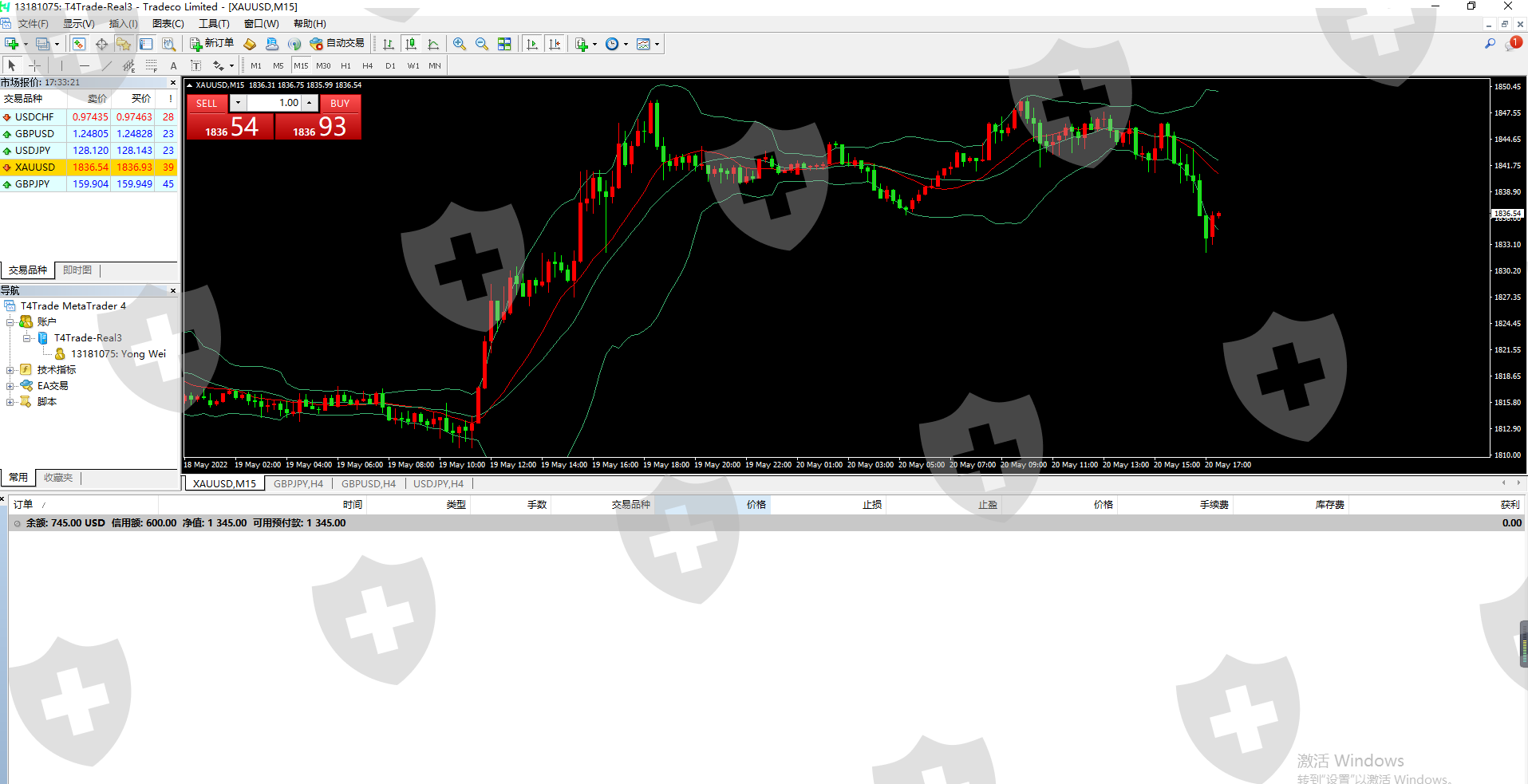Open the search magnifier at top right
Image resolution: width=1528 pixels, height=784 pixels.
1490,44
